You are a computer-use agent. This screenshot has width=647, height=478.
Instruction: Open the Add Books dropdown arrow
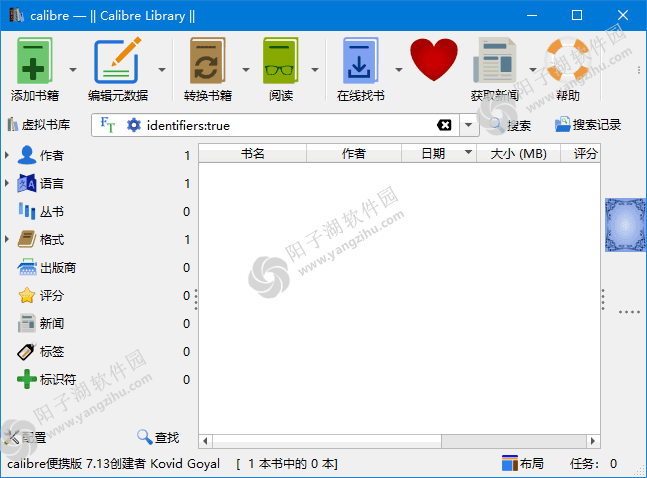73,69
